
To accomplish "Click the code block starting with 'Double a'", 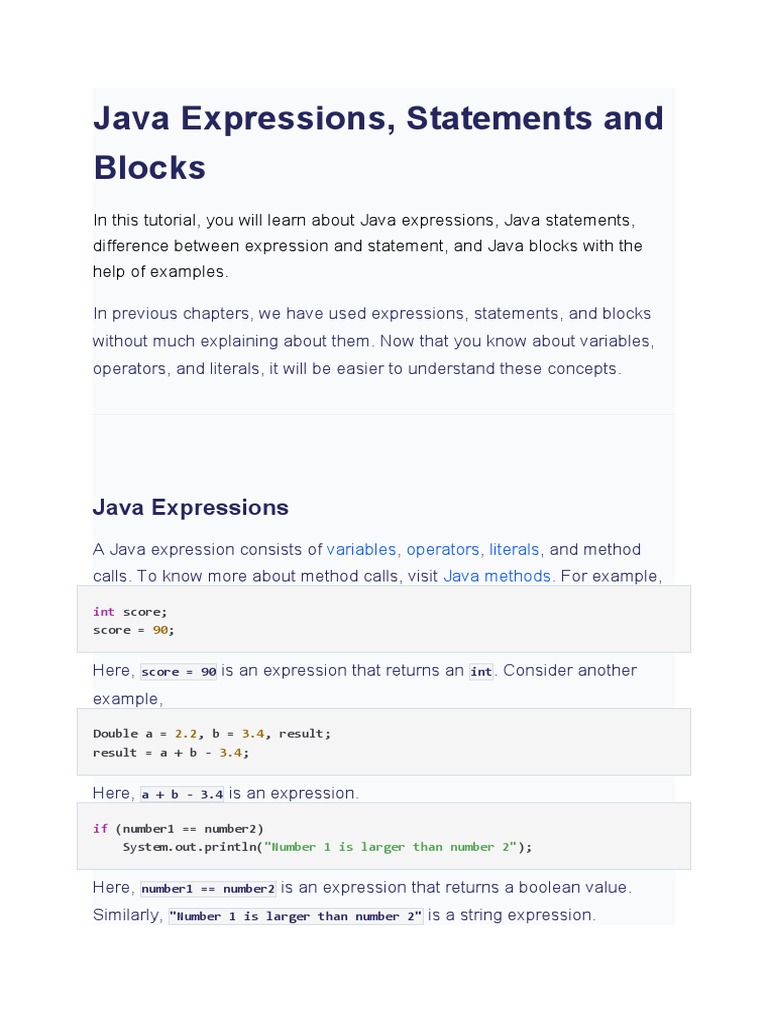I will tap(383, 742).
